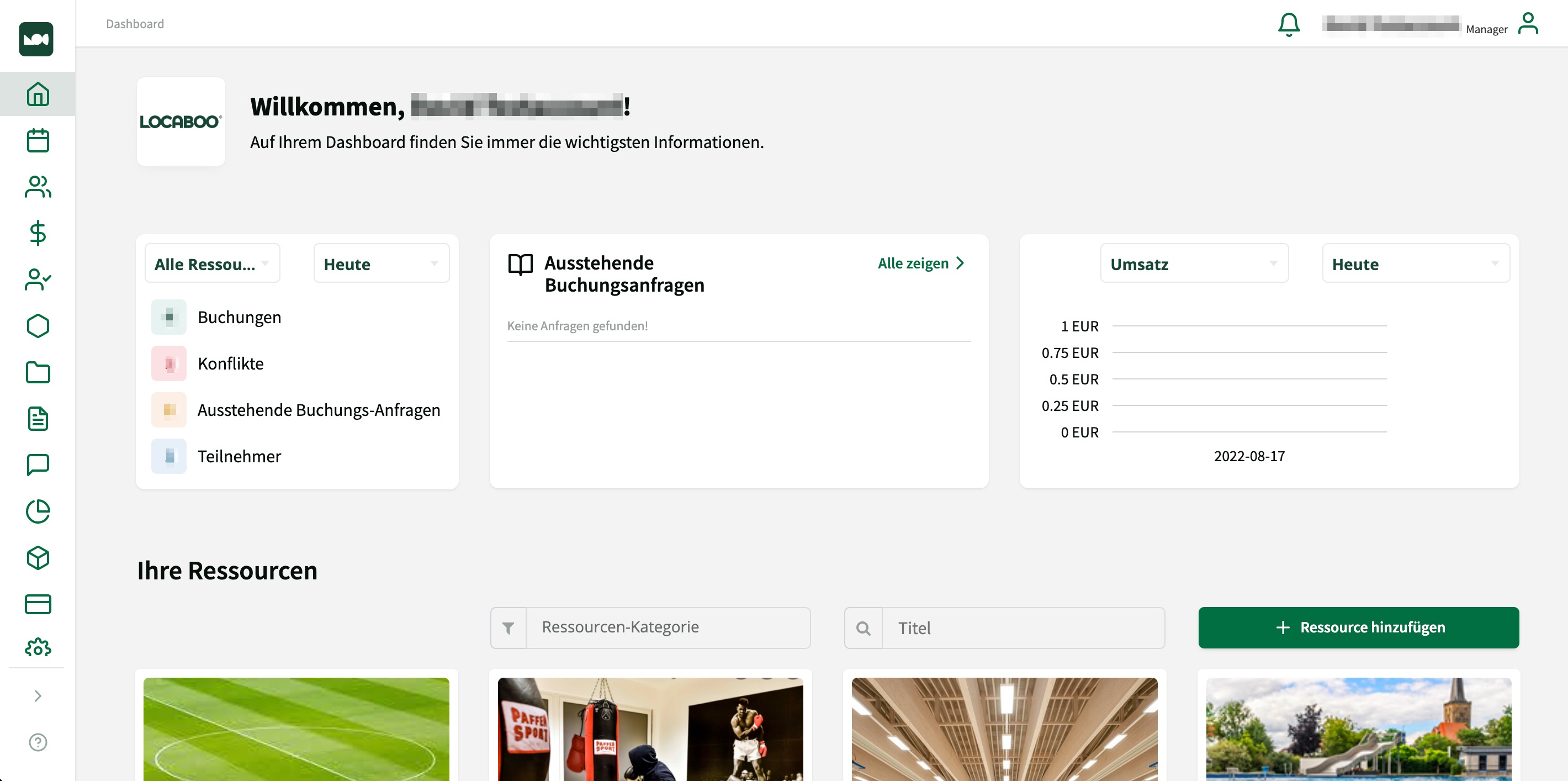Click the Konflikte label

[231, 363]
